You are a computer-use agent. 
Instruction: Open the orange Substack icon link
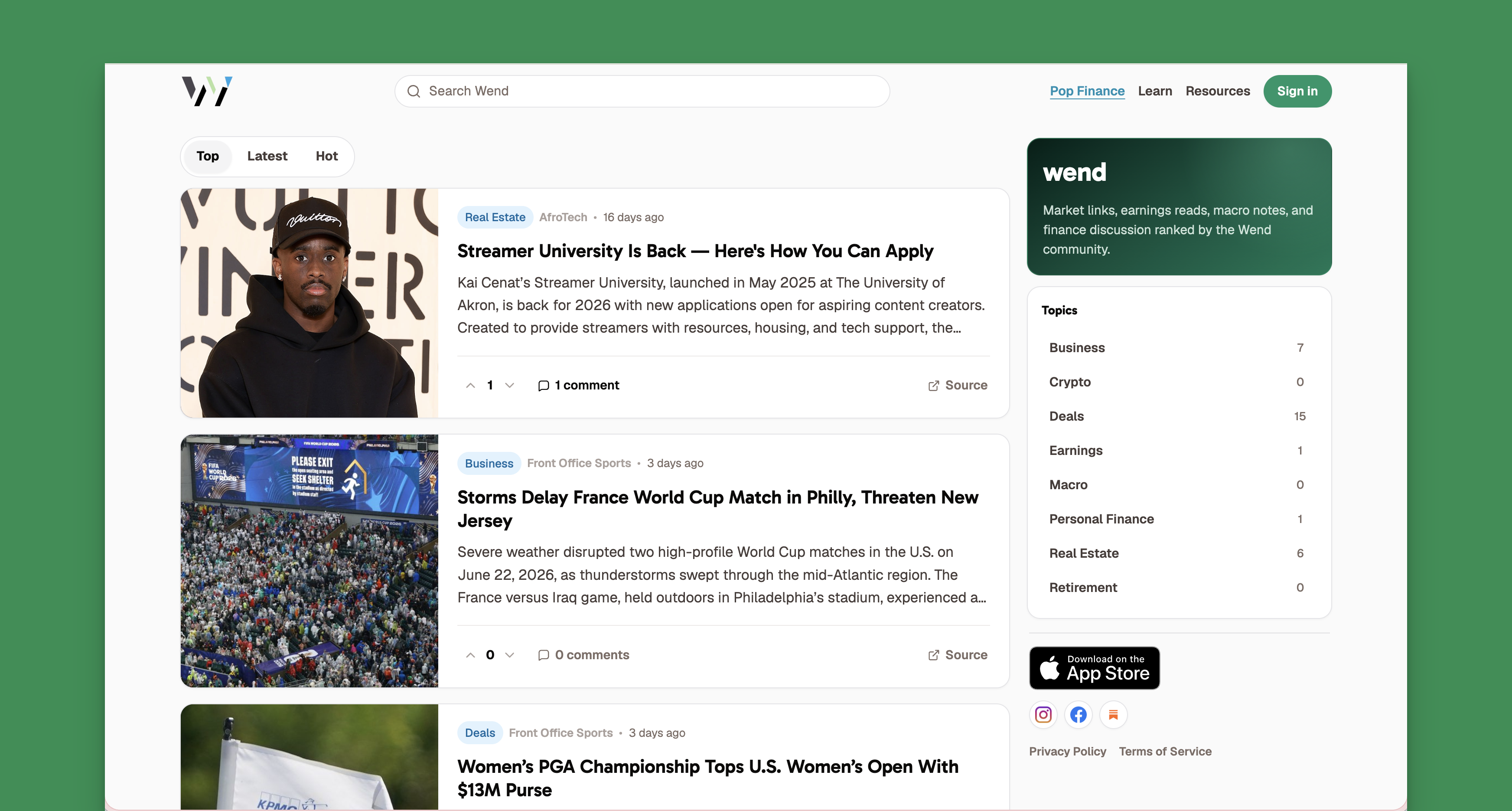click(x=1114, y=715)
